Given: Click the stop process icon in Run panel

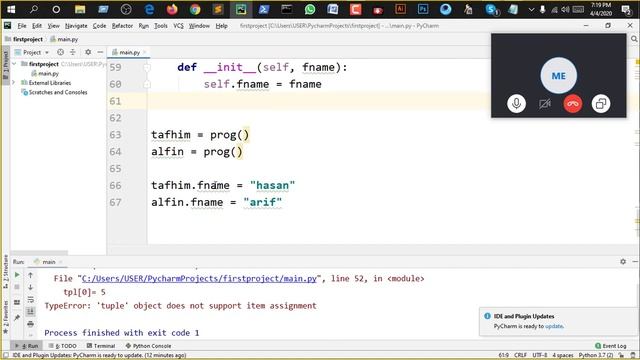Looking at the screenshot, I should click(17, 287).
